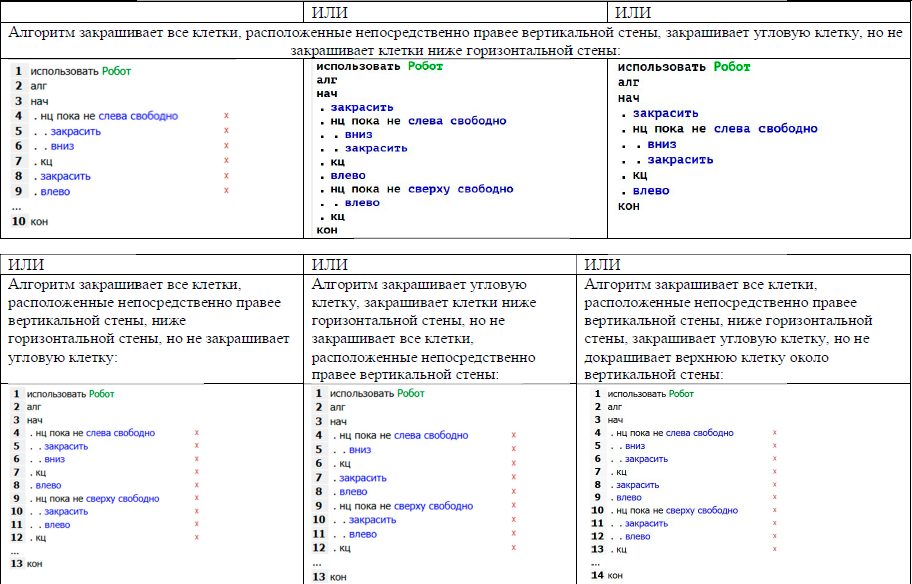
Task: Click red x beside line 9 in top-left listing
Action: point(227,191)
